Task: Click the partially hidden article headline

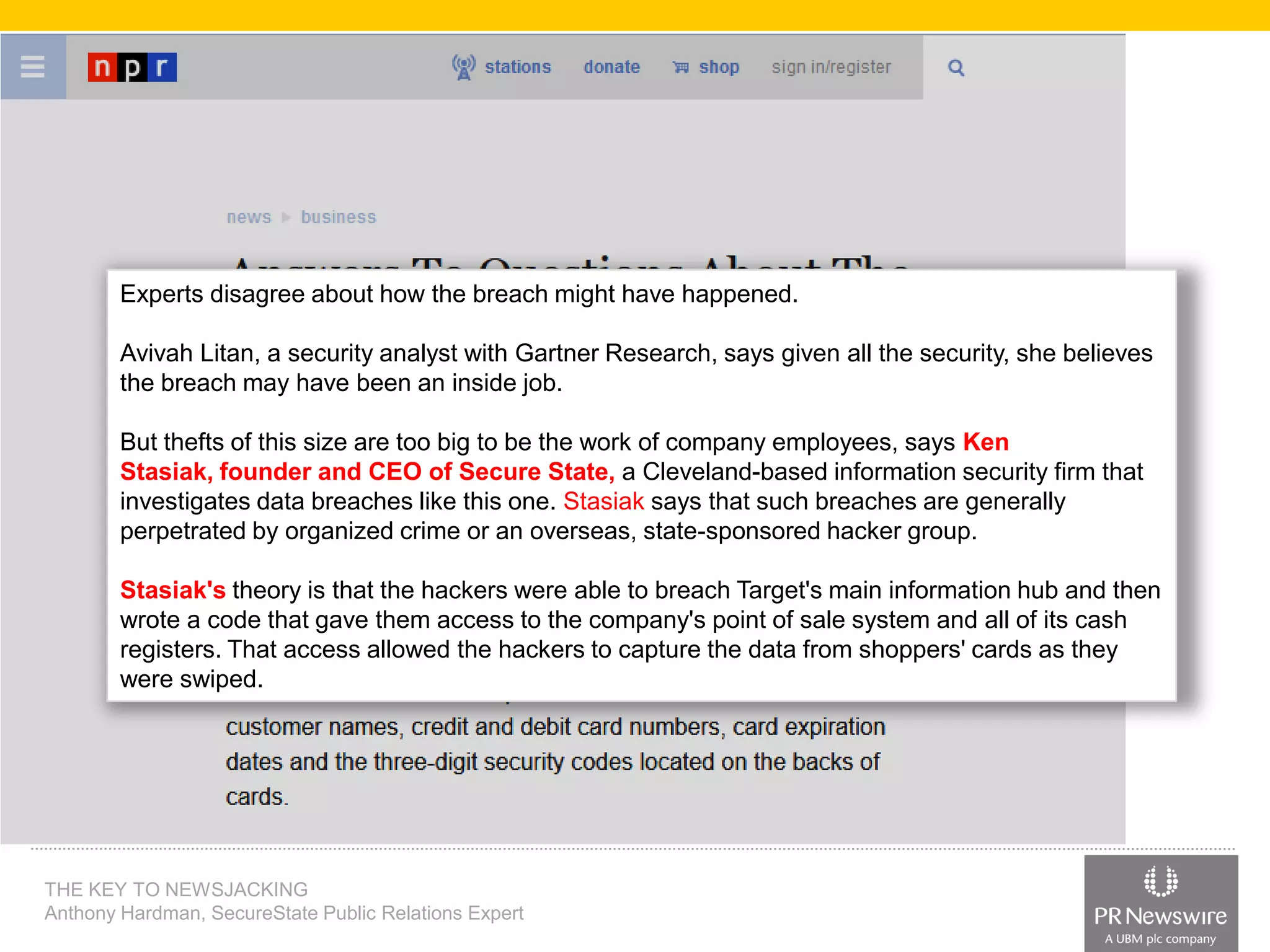Action: tap(569, 263)
